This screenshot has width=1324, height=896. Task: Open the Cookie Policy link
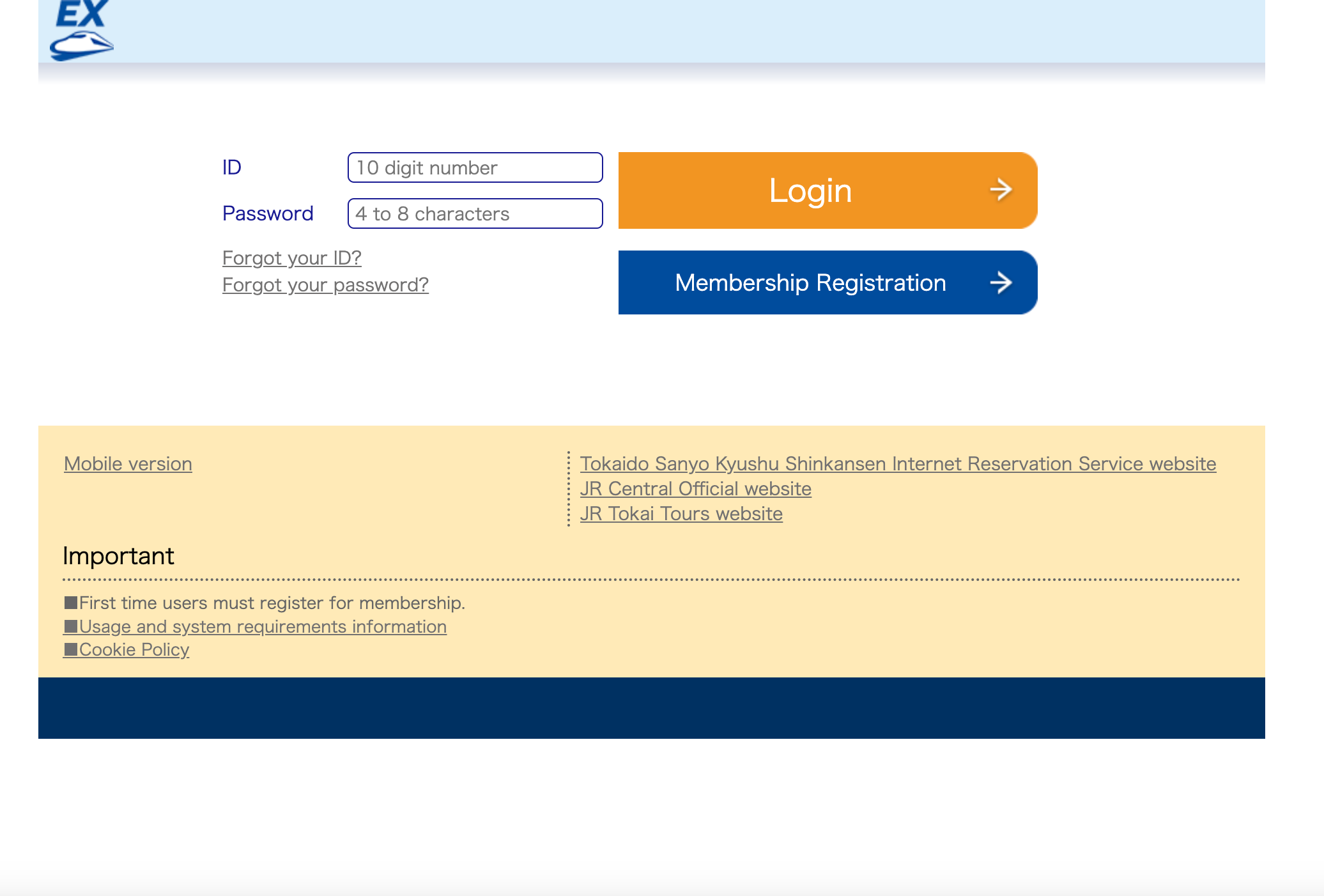coord(127,649)
